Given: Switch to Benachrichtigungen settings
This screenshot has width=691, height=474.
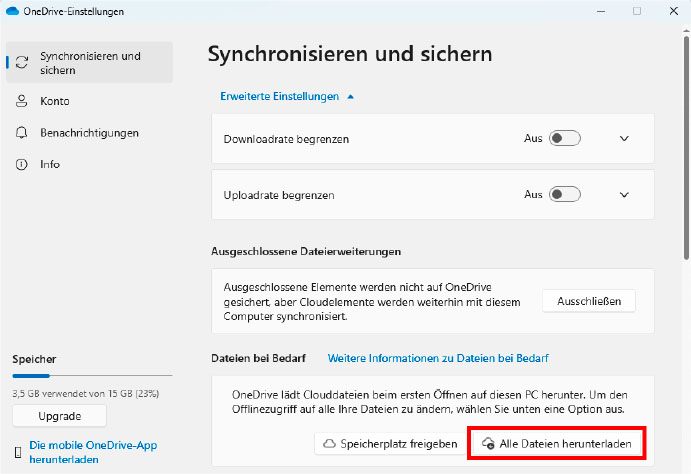Looking at the screenshot, I should click(89, 133).
